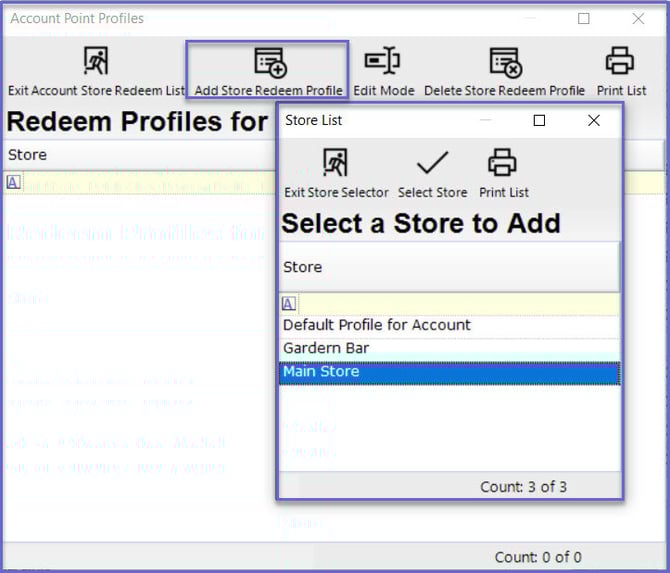Screen dimensions: 670x573
Task: Click the Store column header in Store List
Action: 448,267
